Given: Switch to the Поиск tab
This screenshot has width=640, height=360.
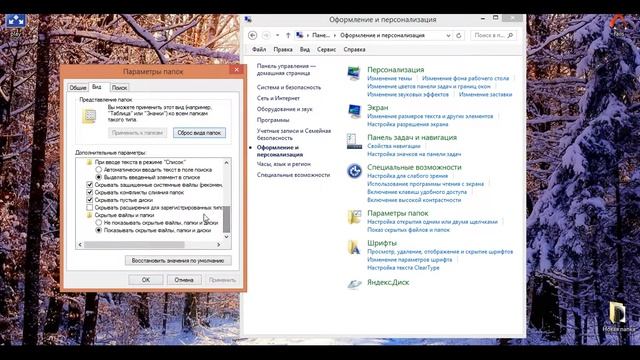Looking at the screenshot, I should click(x=120, y=87).
